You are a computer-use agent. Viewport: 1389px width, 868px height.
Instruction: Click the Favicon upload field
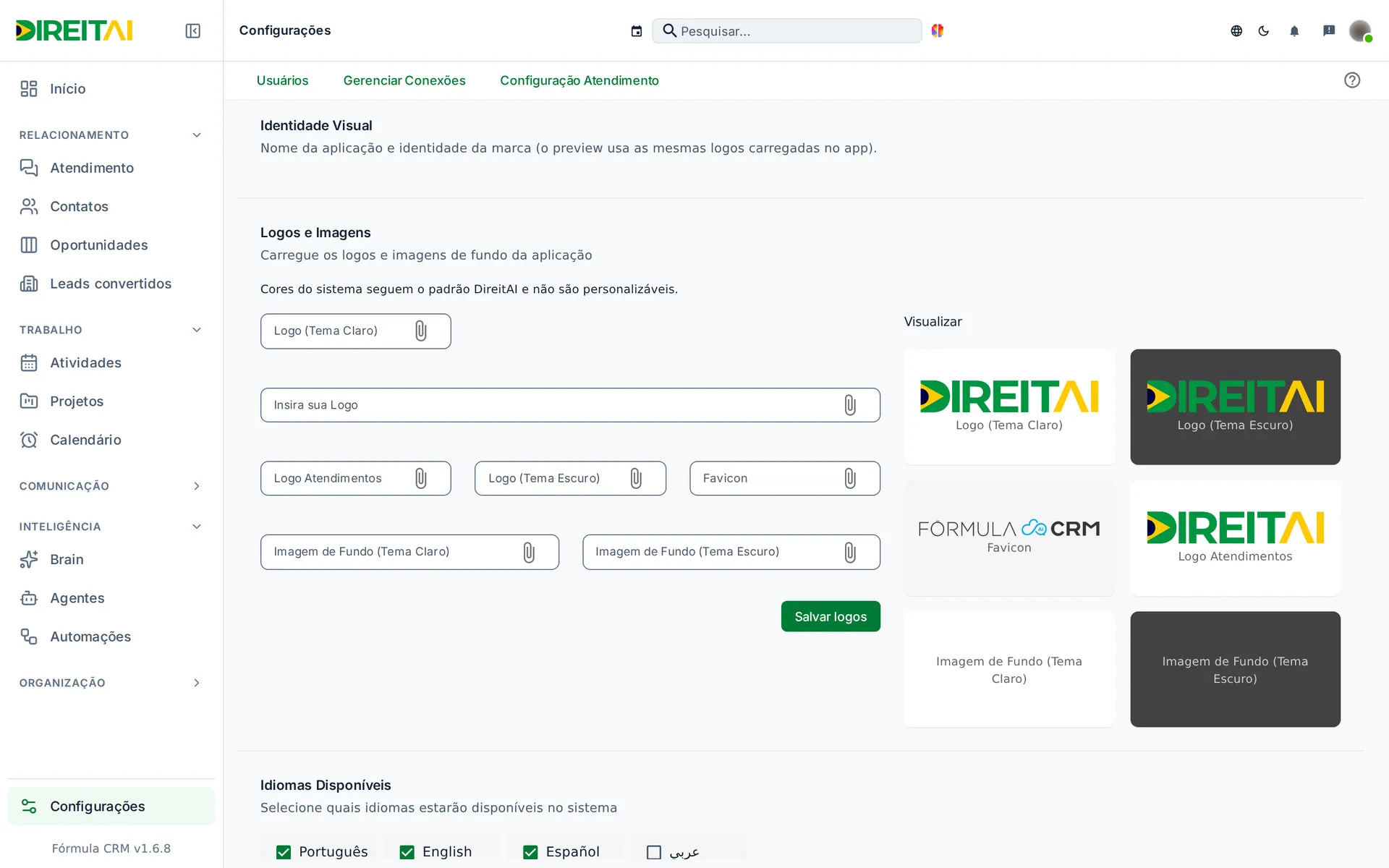click(x=785, y=479)
